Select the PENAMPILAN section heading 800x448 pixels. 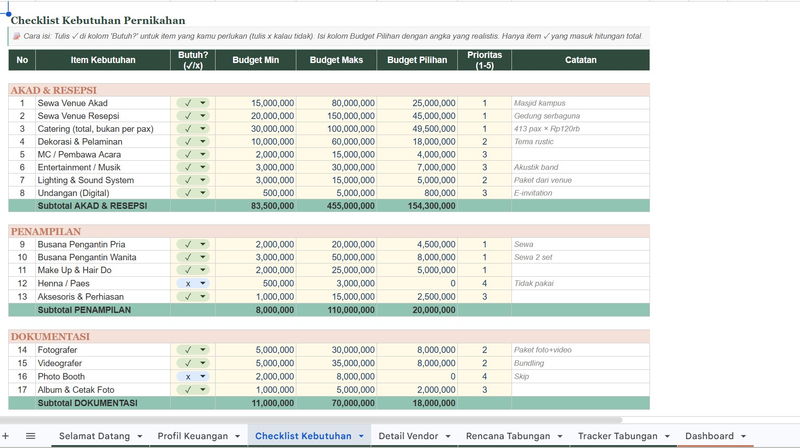click(46, 231)
